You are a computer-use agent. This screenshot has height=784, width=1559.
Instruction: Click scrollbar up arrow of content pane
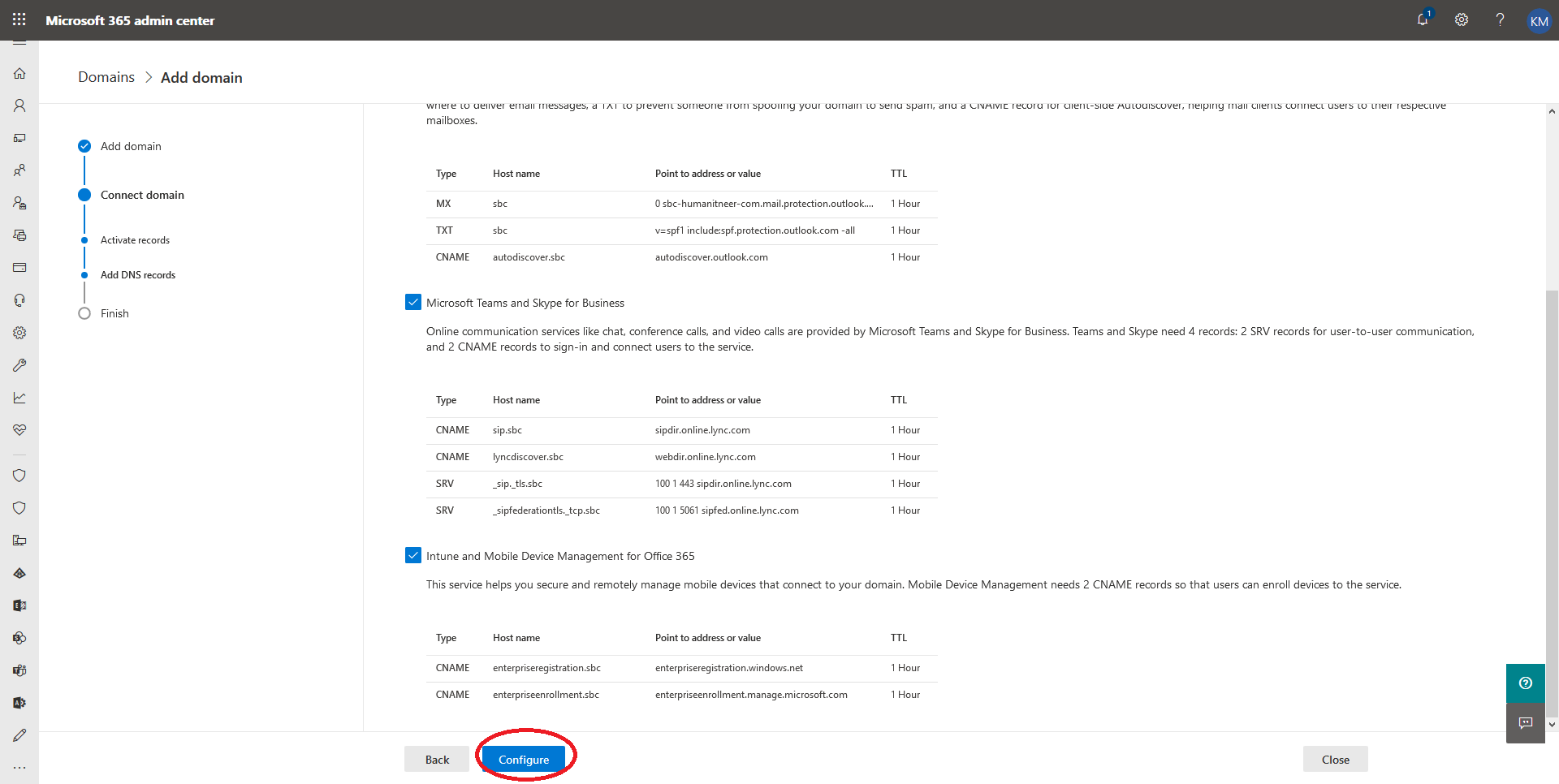click(x=1552, y=112)
